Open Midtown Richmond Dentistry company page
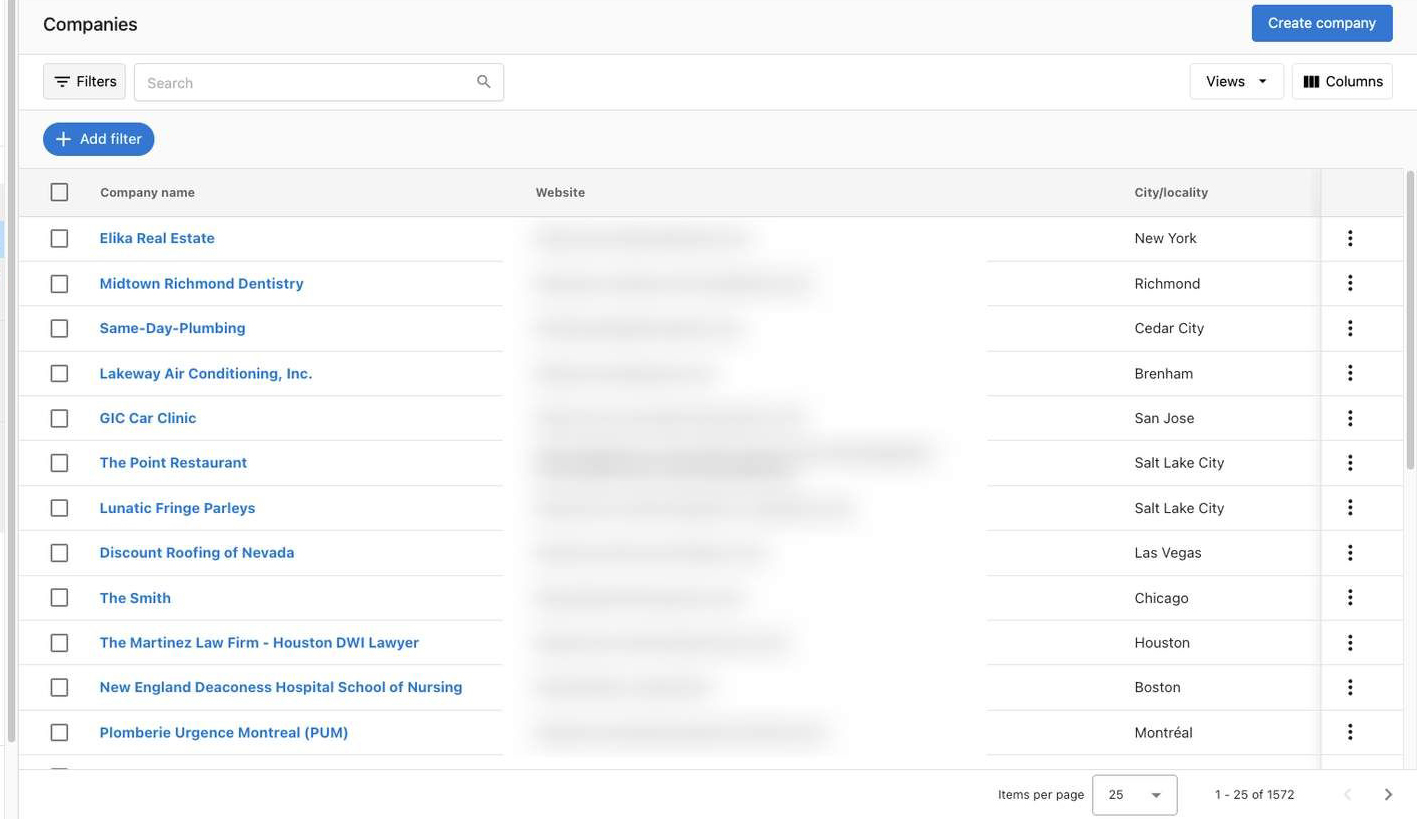The width and height of the screenshot is (1417, 819). pos(201,283)
